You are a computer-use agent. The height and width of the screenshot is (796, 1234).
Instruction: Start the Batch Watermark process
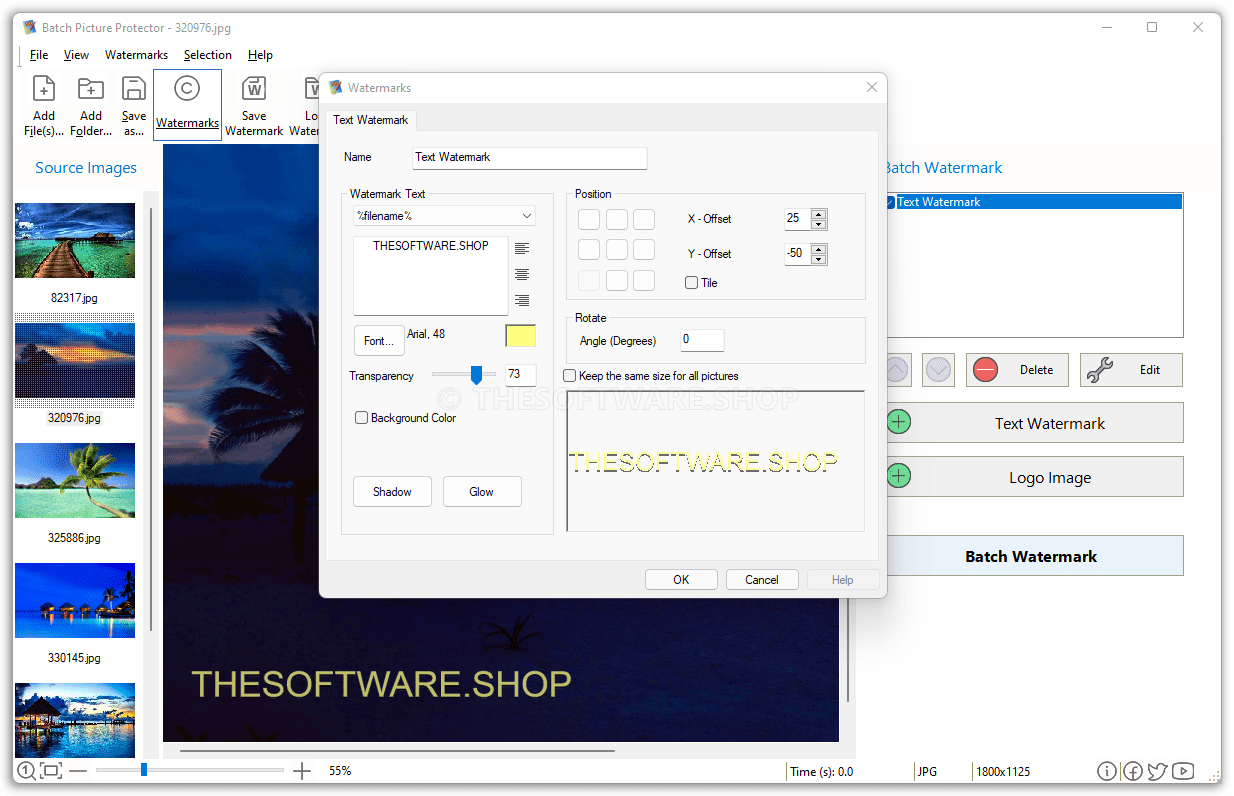tap(1033, 556)
